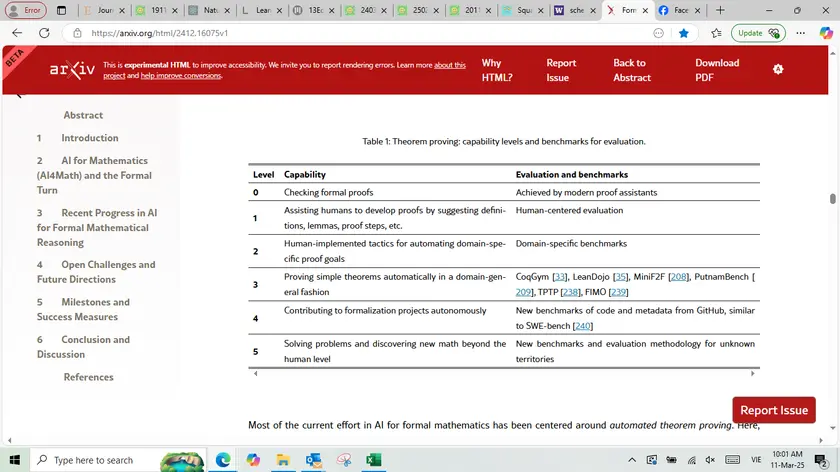Click table scroll right arrow

[x=753, y=373]
